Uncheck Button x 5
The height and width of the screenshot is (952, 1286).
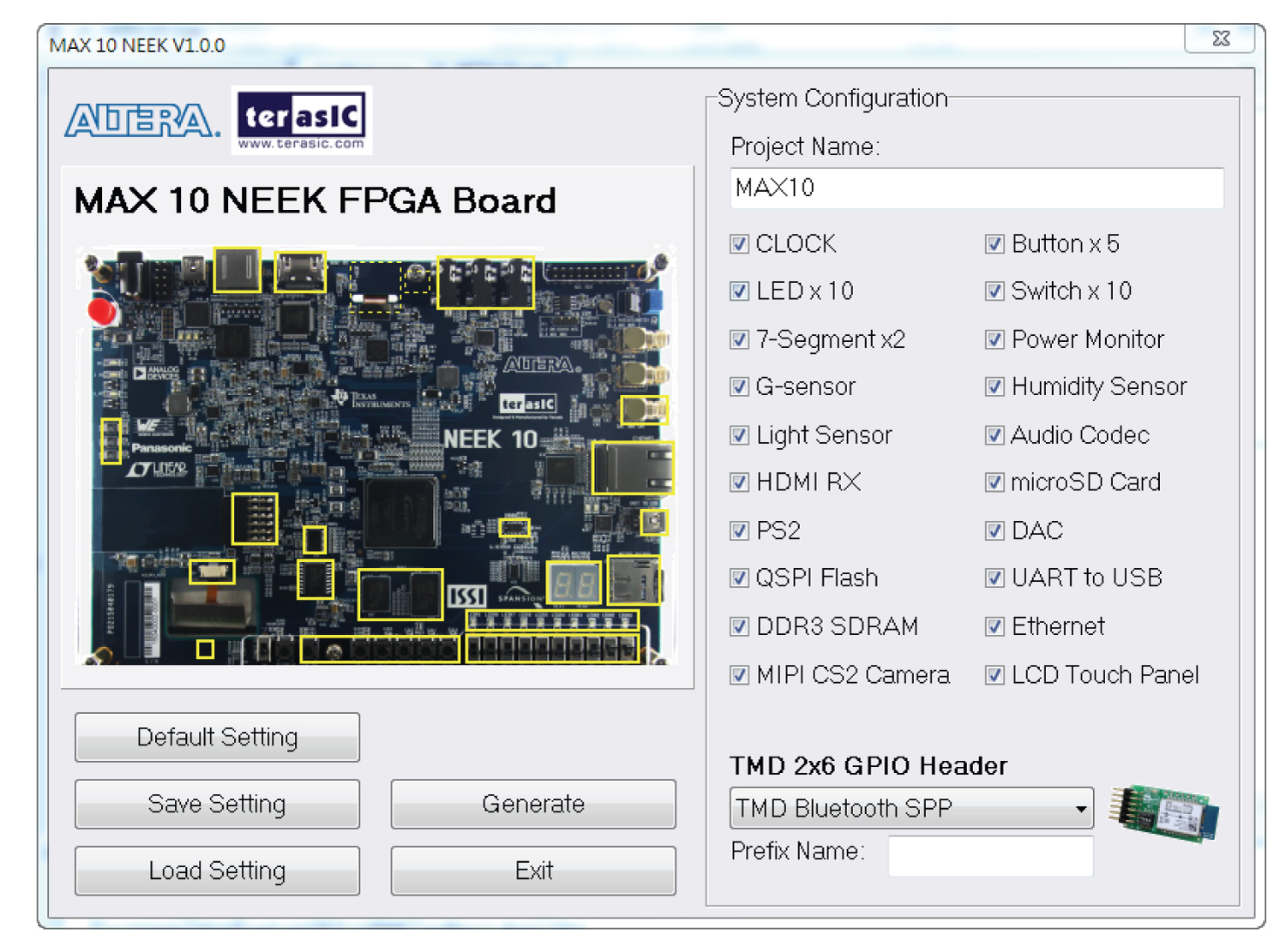pyautogui.click(x=995, y=244)
